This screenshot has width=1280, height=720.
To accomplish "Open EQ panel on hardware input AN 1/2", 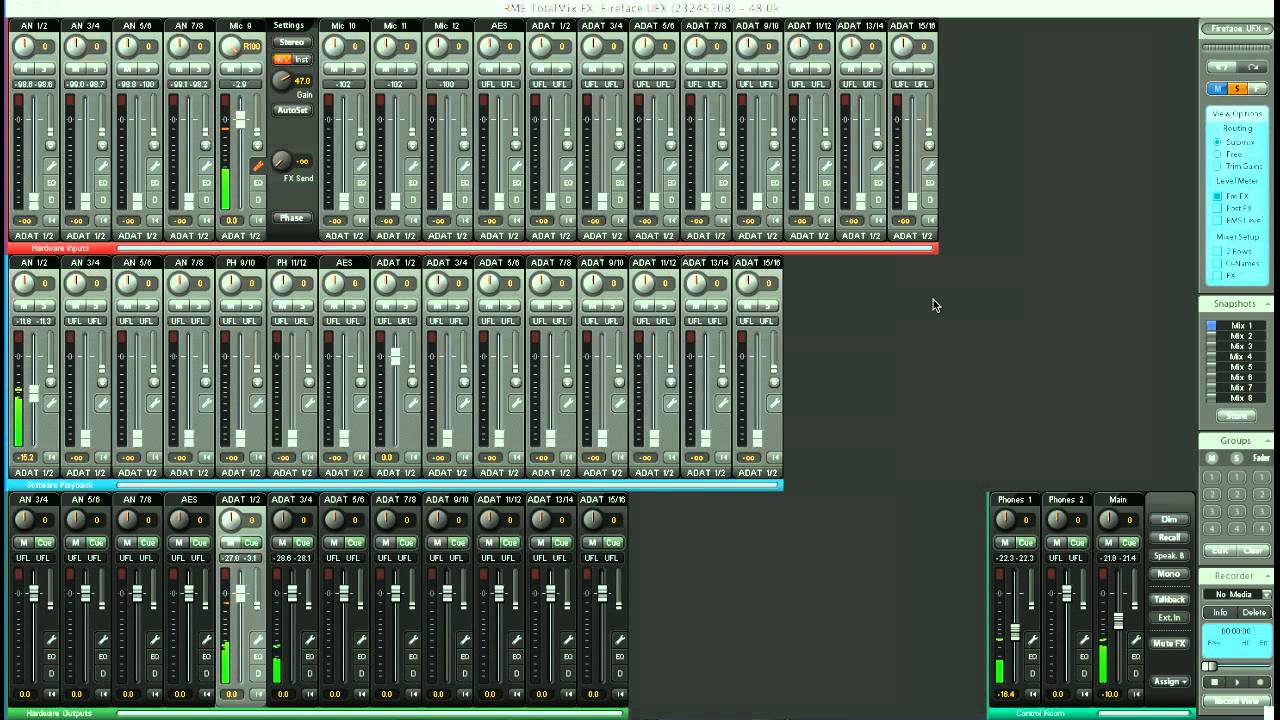I will 51,182.
